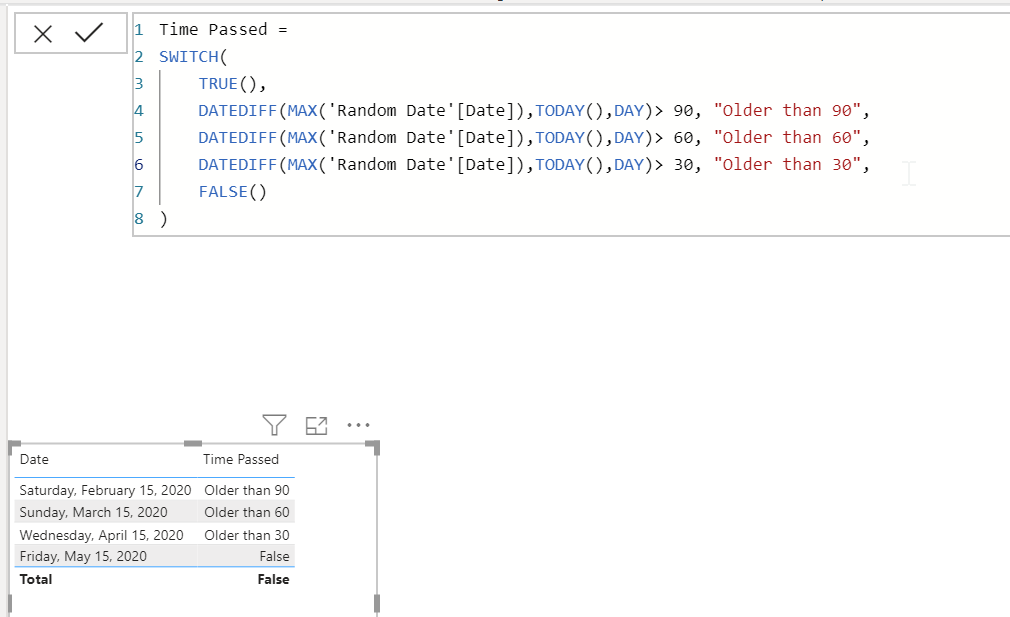The height and width of the screenshot is (617, 1010).
Task: Open the visual's filter icon
Action: [x=274, y=425]
